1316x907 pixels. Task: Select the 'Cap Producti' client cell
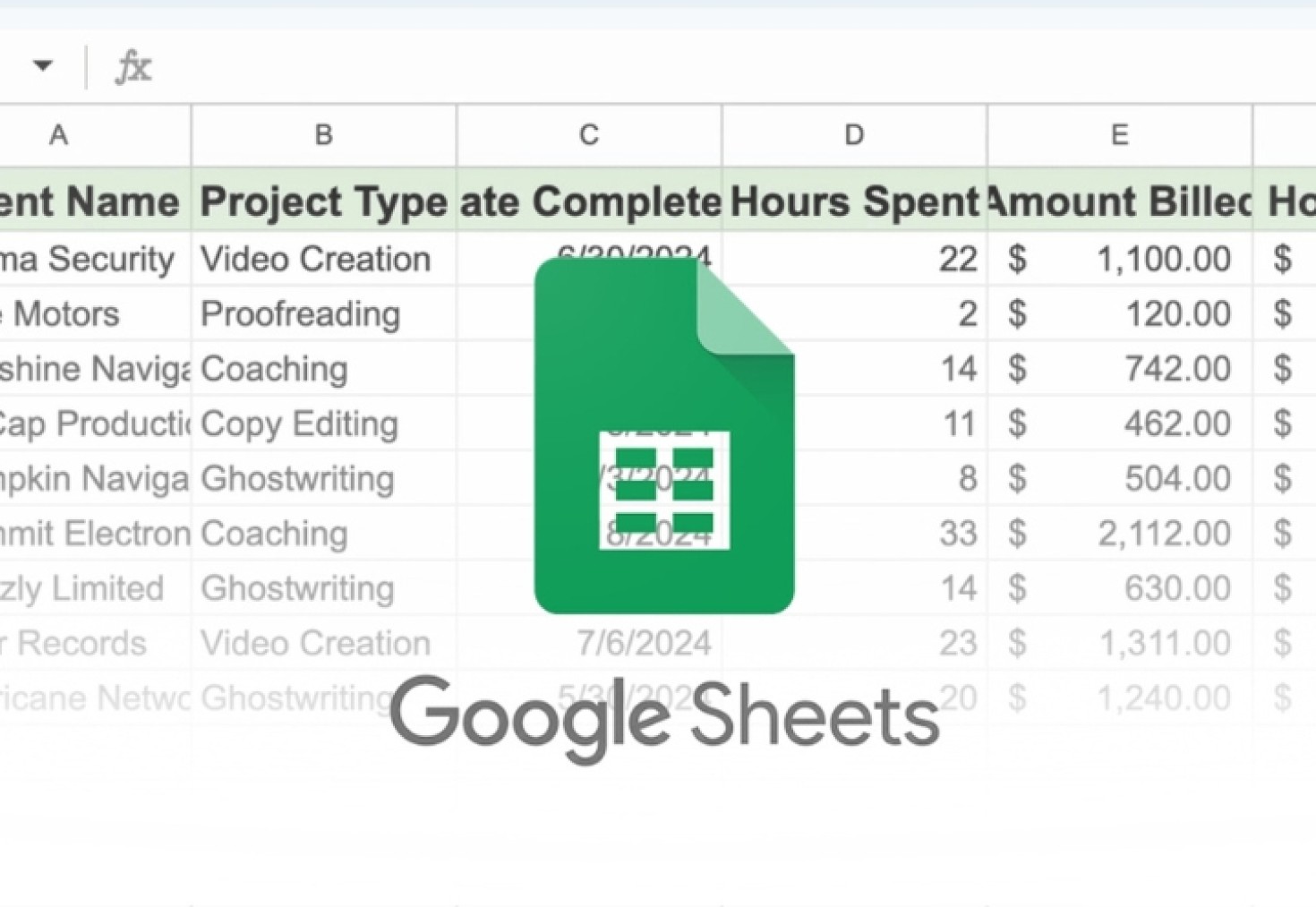(95, 423)
